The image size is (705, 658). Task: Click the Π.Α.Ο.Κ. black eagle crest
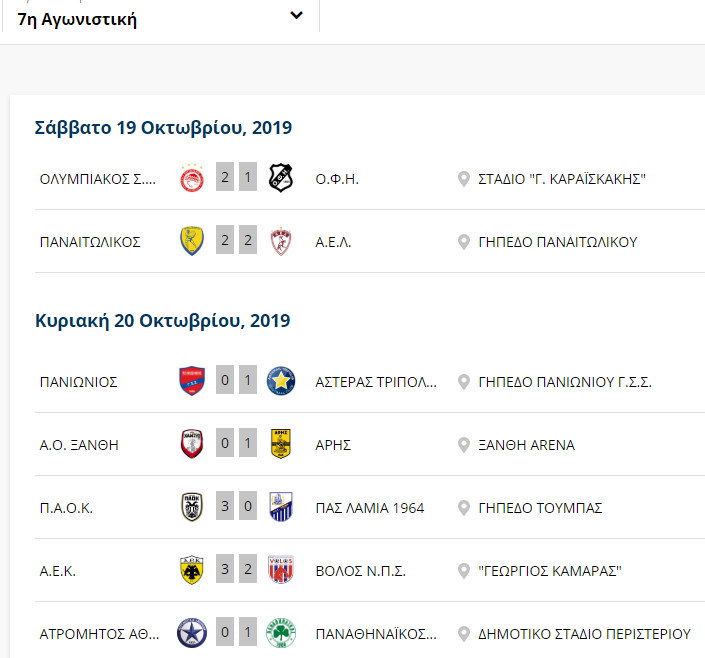tap(192, 507)
